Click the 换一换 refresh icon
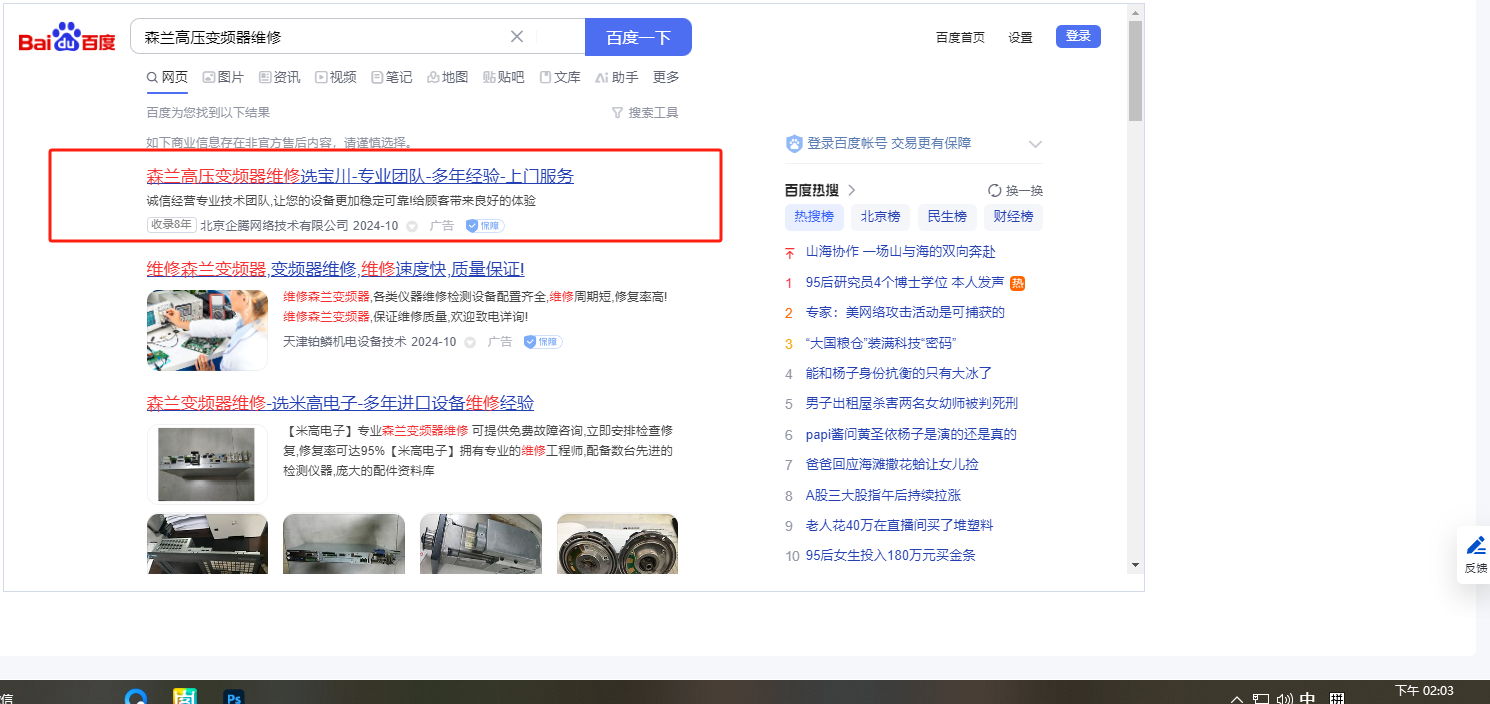 (x=994, y=190)
